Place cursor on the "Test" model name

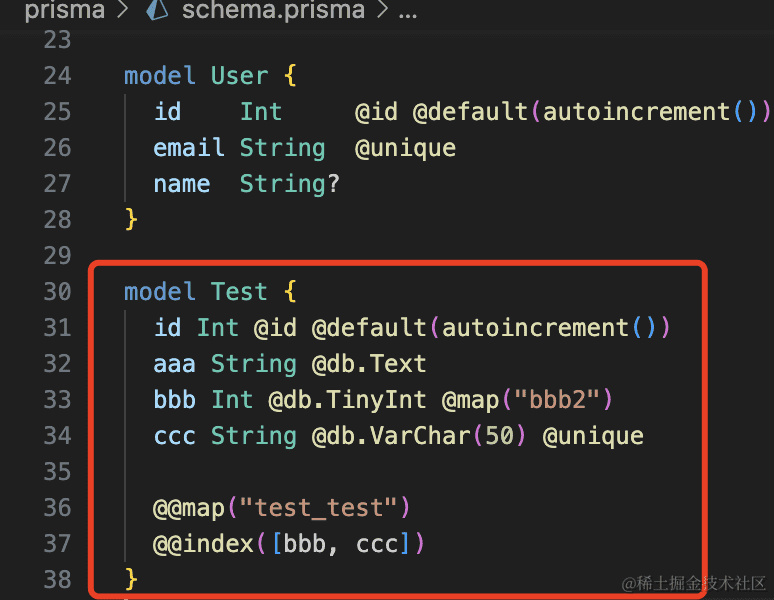[239, 292]
